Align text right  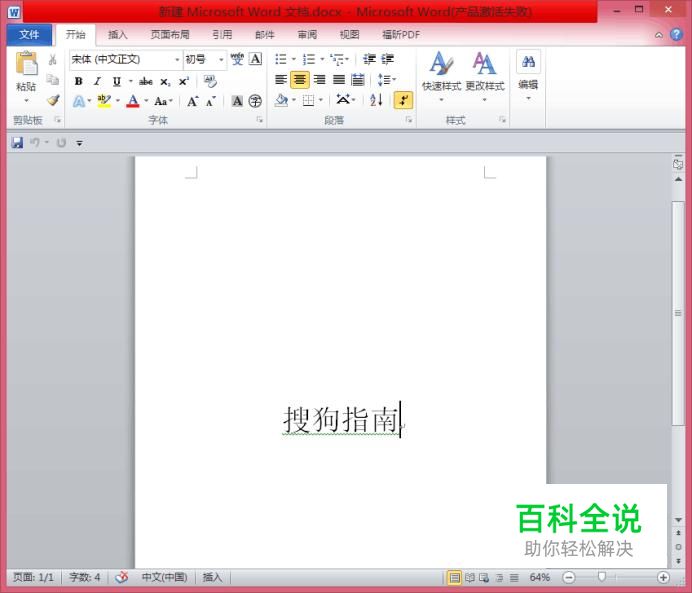pos(320,80)
